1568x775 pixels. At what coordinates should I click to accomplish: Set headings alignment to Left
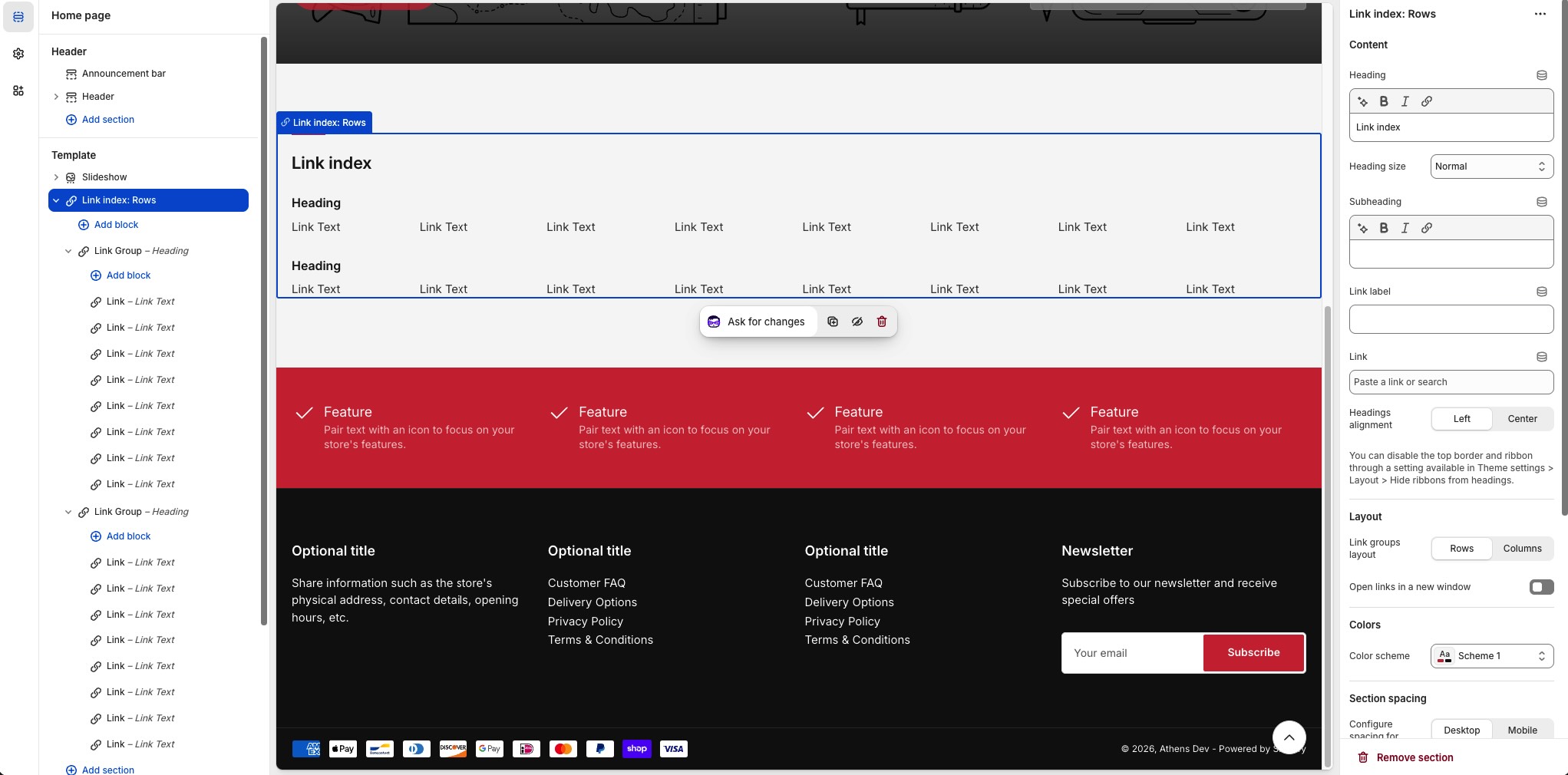1461,419
